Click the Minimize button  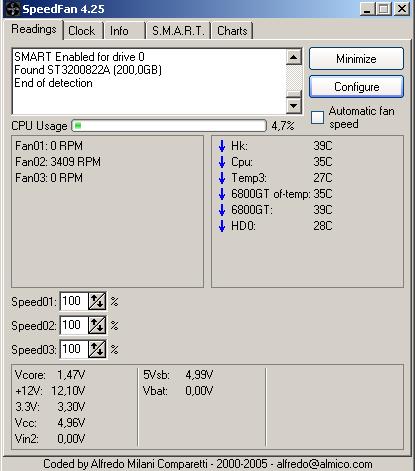(x=356, y=59)
